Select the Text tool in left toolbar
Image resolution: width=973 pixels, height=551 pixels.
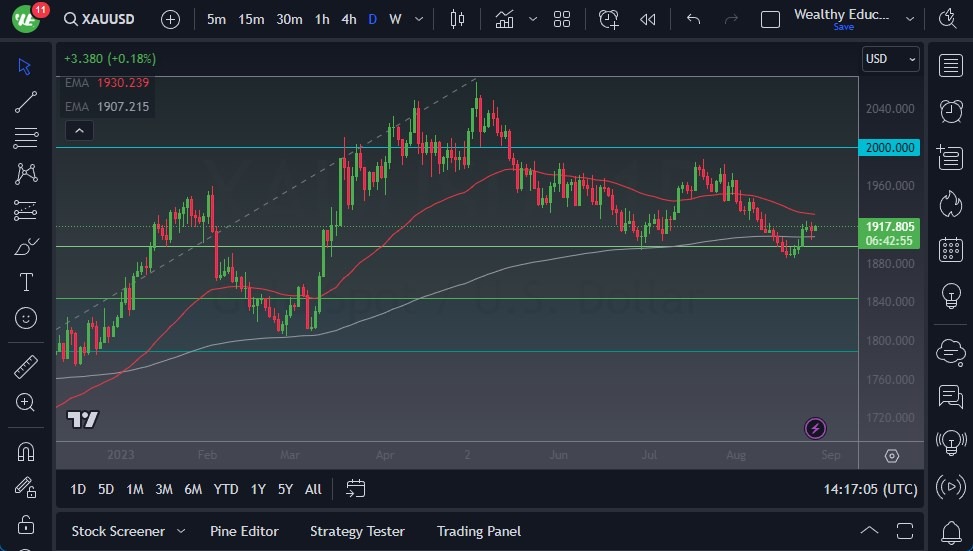point(26,282)
